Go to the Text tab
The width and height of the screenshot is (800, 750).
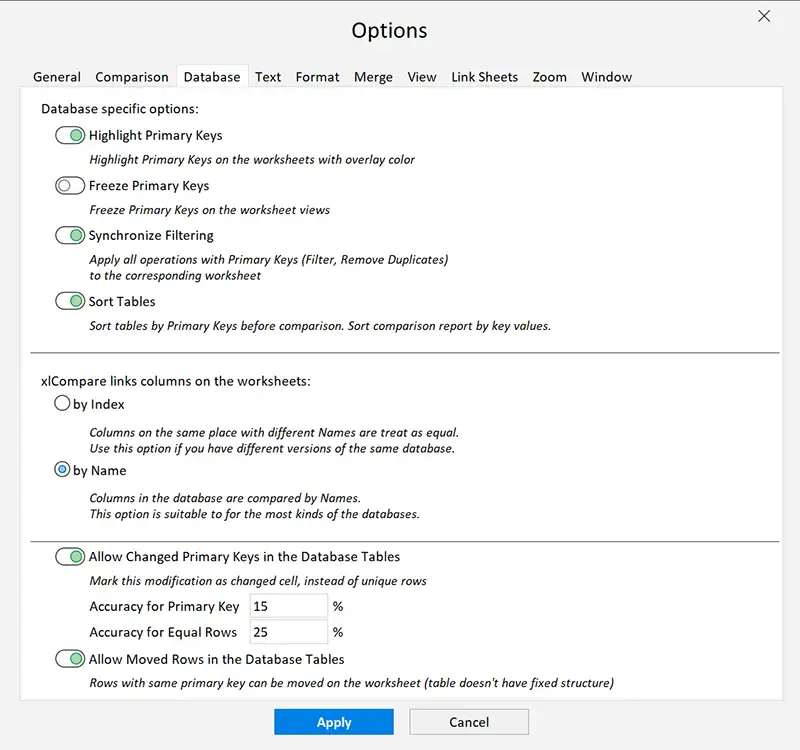click(x=268, y=77)
